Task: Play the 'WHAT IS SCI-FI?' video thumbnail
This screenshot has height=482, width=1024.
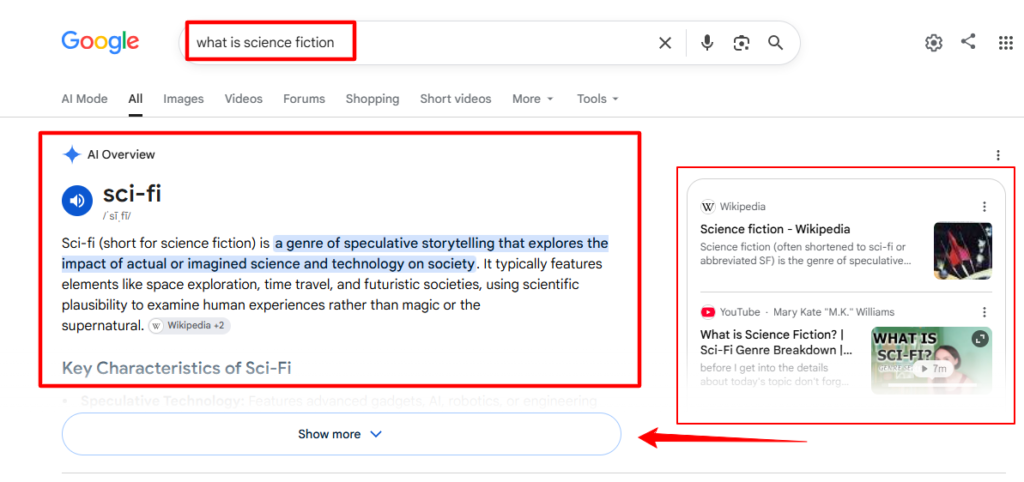Action: 931,361
